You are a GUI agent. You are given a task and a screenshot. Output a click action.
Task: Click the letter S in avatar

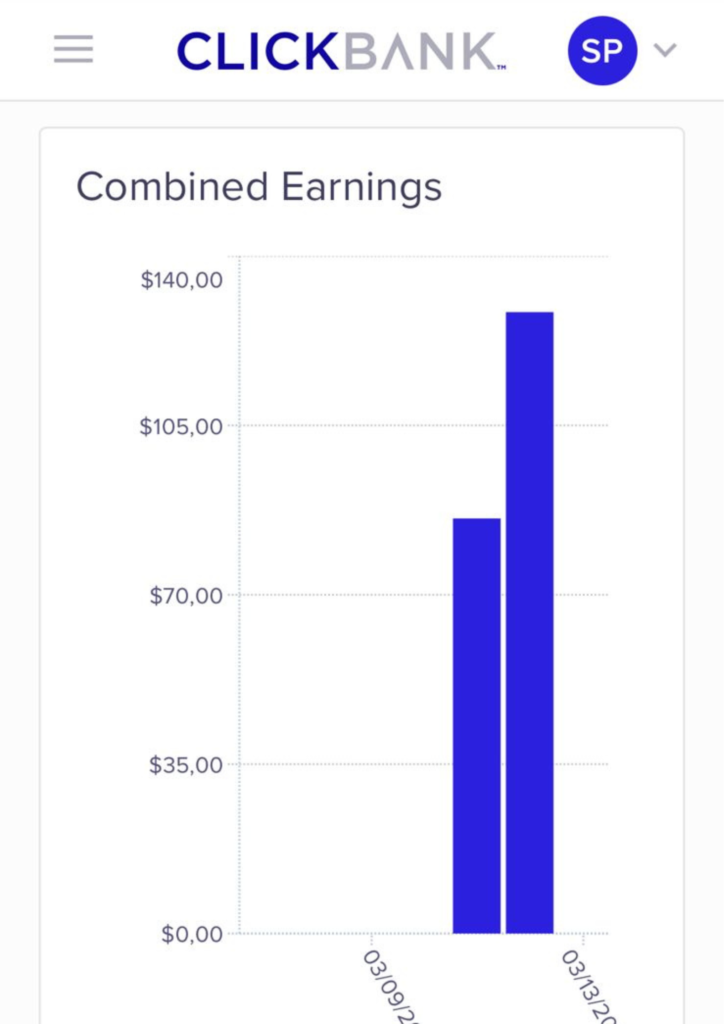(591, 50)
